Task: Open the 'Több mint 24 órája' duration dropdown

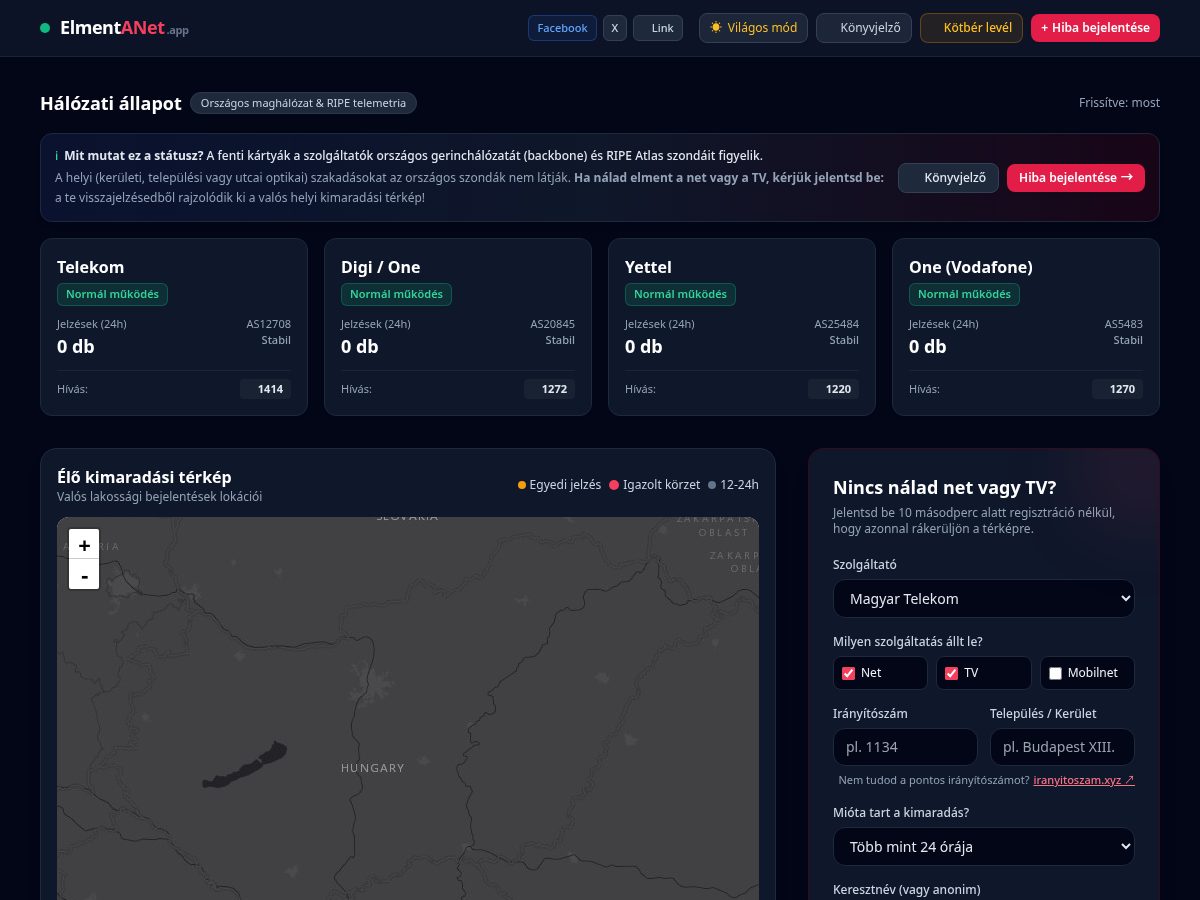Action: tap(984, 846)
